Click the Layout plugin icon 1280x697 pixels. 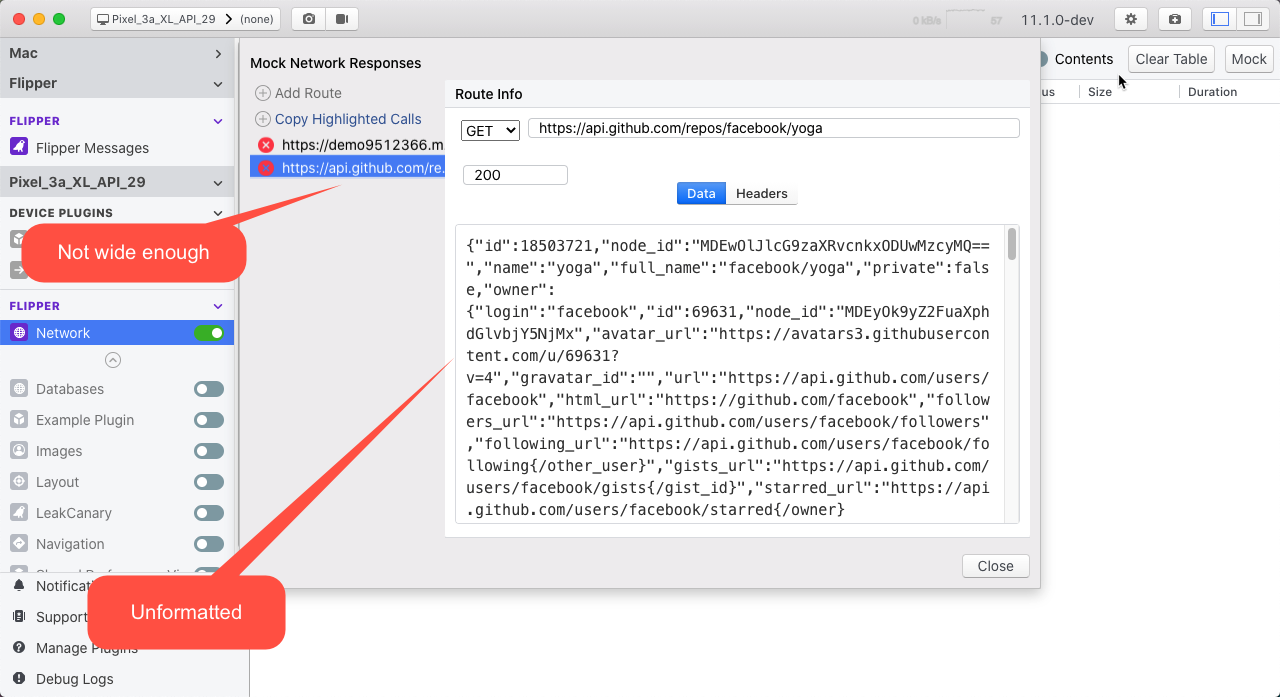point(19,482)
